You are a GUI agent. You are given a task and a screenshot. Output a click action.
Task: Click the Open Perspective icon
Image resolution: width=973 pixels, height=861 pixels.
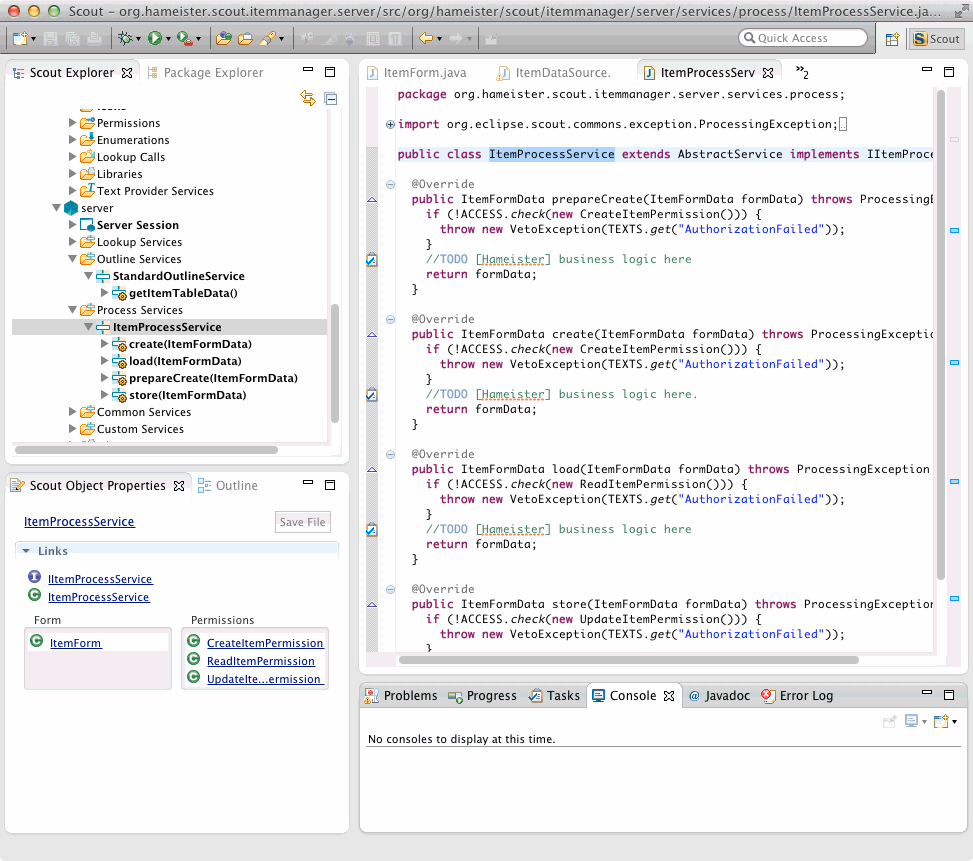892,39
